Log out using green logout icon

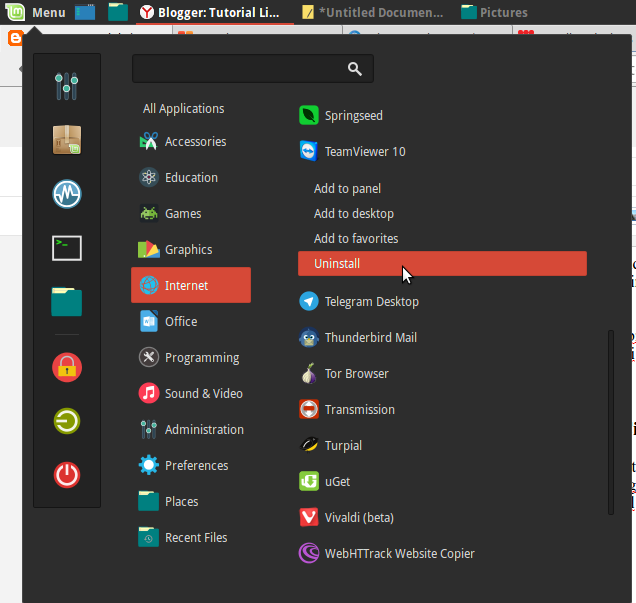67,421
